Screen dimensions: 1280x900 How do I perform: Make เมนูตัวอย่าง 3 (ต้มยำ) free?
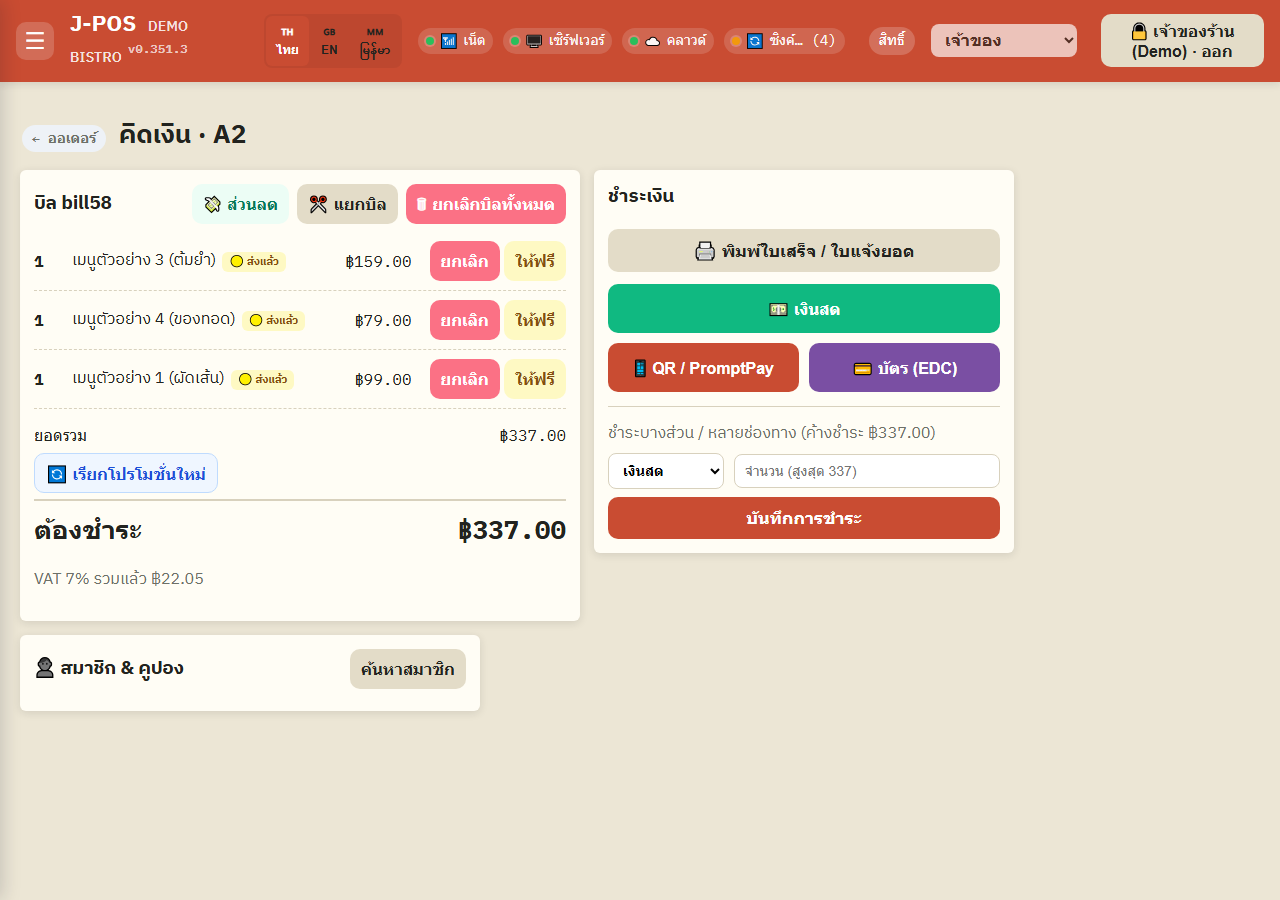[535, 261]
